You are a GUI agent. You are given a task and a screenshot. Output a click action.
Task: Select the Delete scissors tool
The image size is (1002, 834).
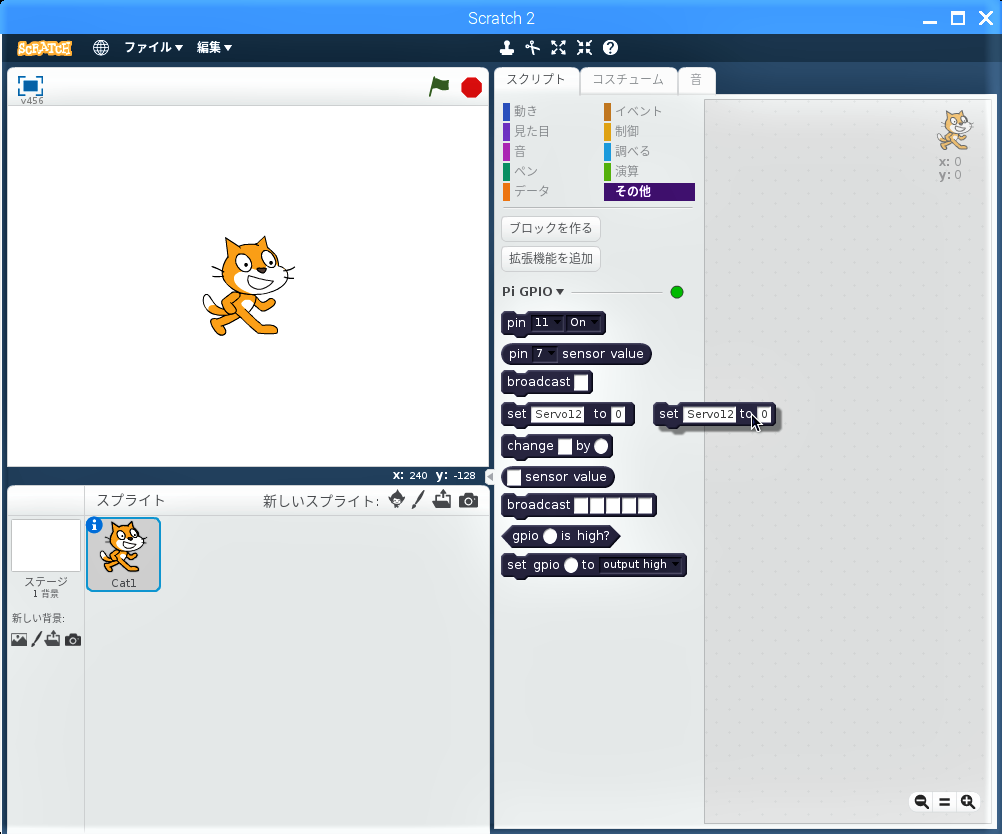(x=532, y=48)
